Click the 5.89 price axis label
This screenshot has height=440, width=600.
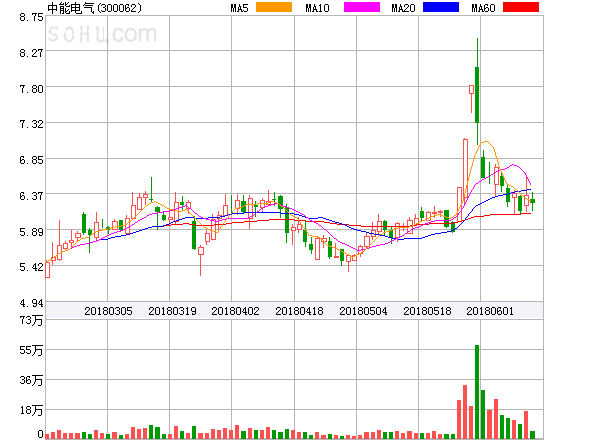pyautogui.click(x=31, y=232)
